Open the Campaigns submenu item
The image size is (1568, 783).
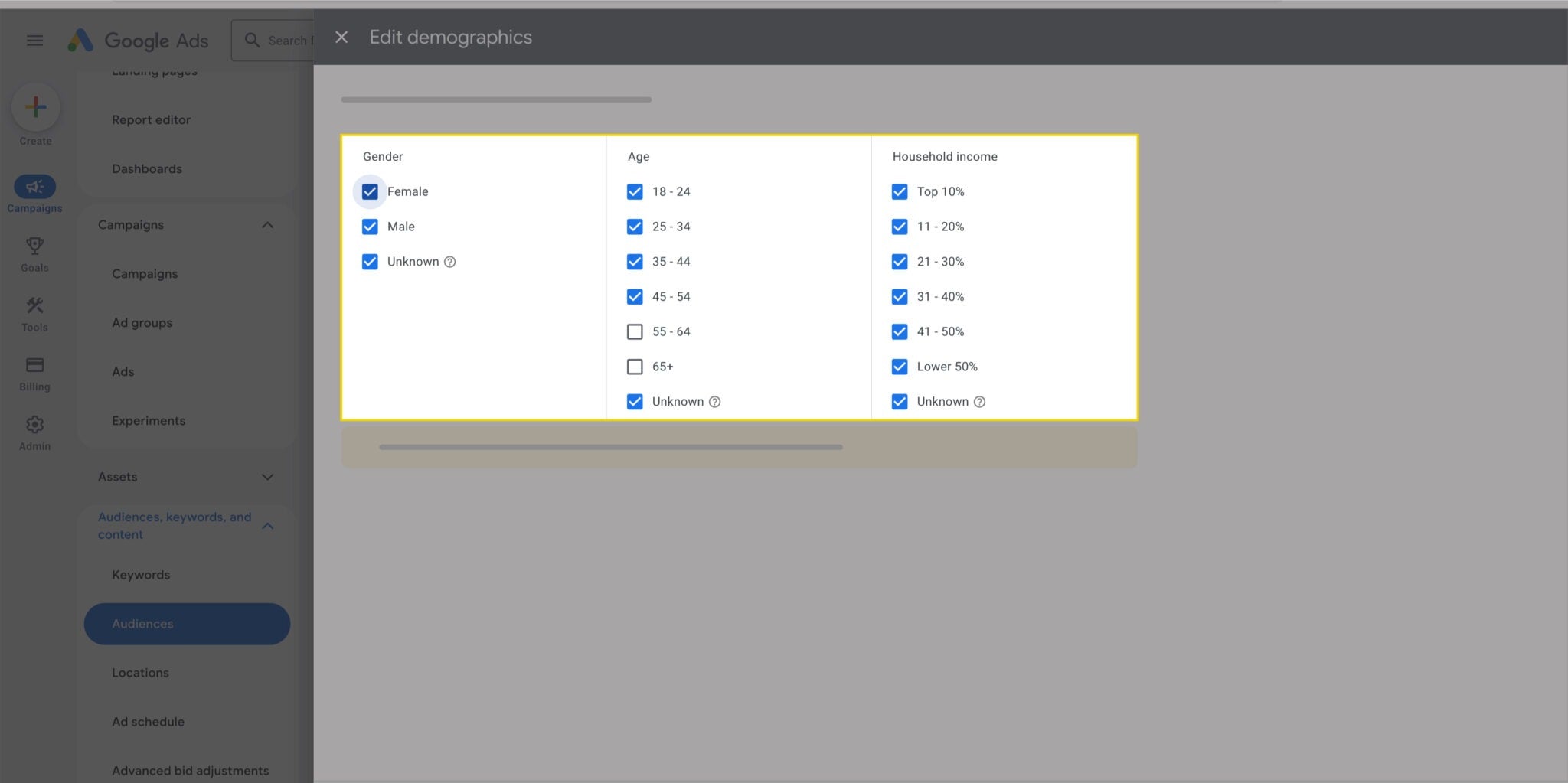click(x=145, y=274)
